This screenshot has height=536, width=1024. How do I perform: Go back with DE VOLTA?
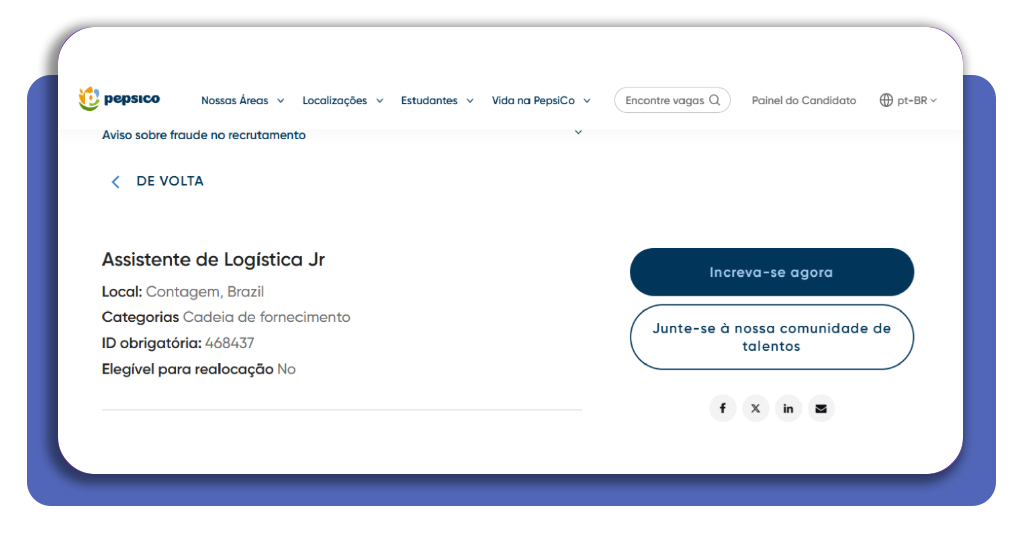pyautogui.click(x=170, y=181)
